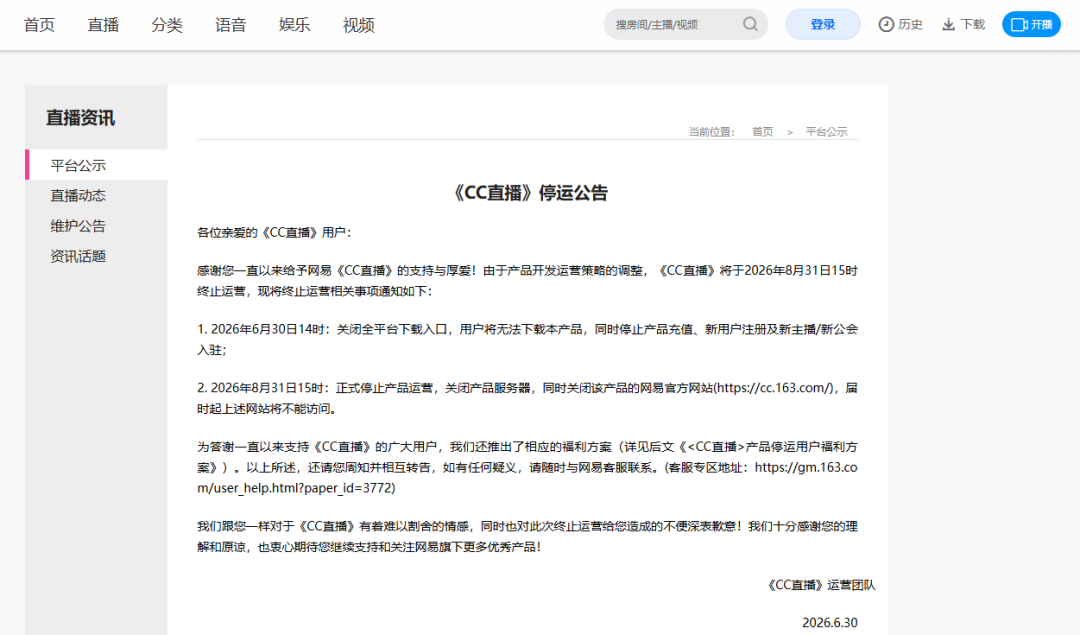Image resolution: width=1080 pixels, height=635 pixels.
Task: Click the 直播资讯 sidebar heading
Action: [81, 118]
